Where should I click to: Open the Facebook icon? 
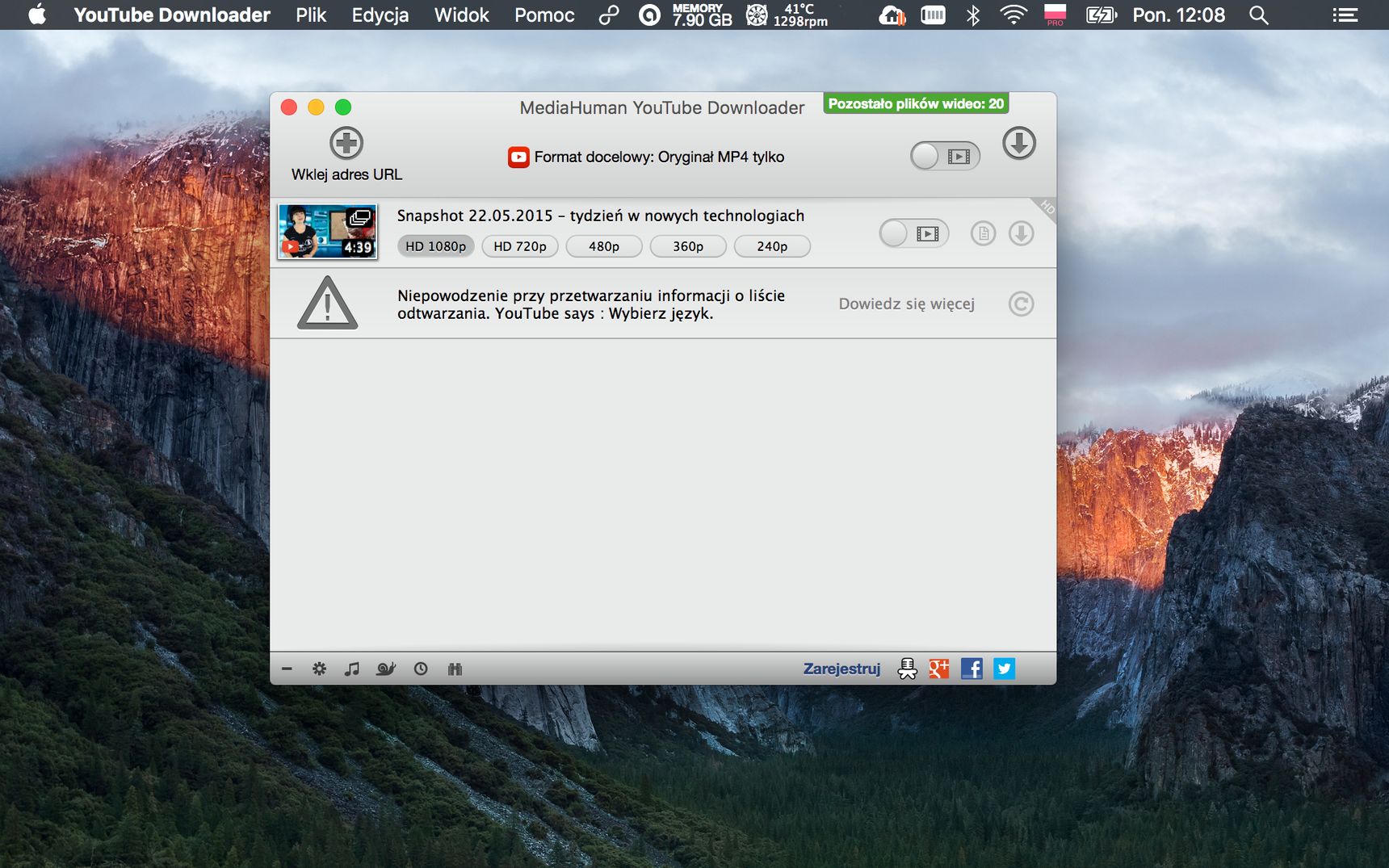[971, 669]
